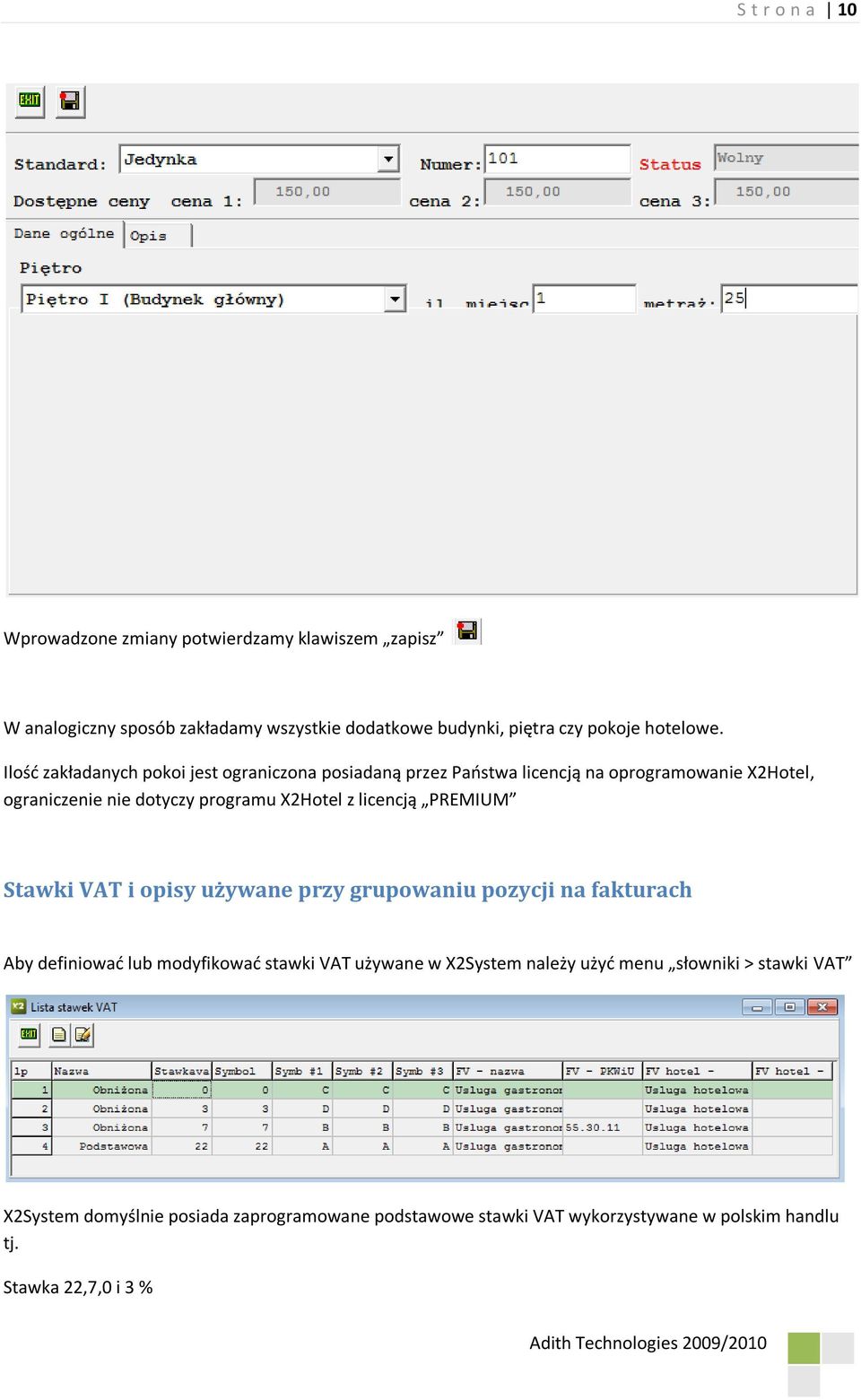This screenshot has width=861, height=1400.
Task: Open the Standard dropdown showing Jedynka
Action: pos(388,160)
